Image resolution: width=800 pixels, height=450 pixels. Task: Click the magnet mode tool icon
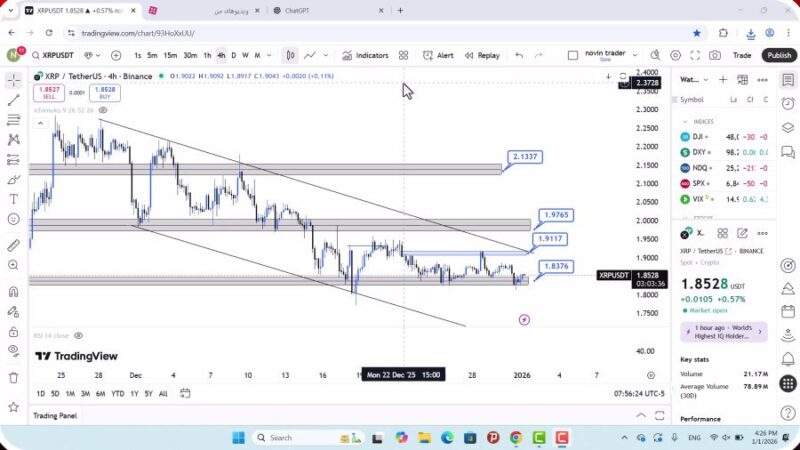pos(14,292)
